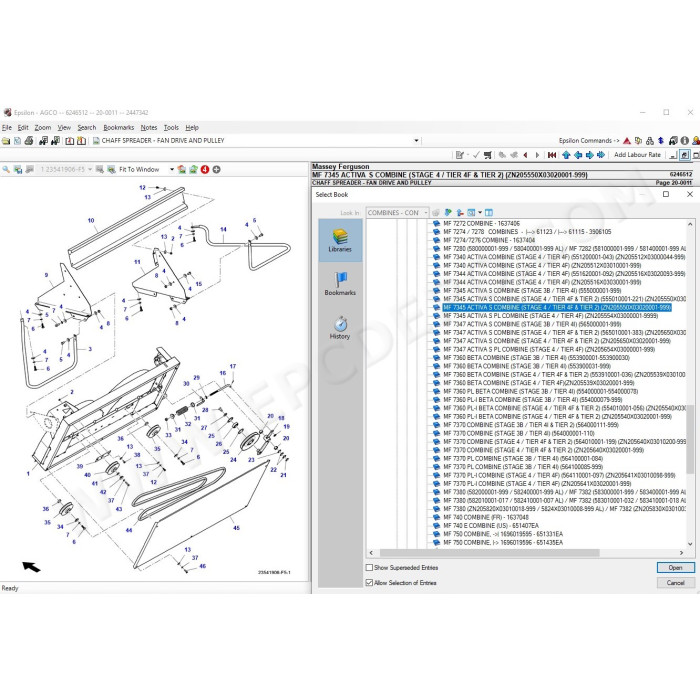Open the Notes menu
The width and height of the screenshot is (700, 700).
[149, 128]
